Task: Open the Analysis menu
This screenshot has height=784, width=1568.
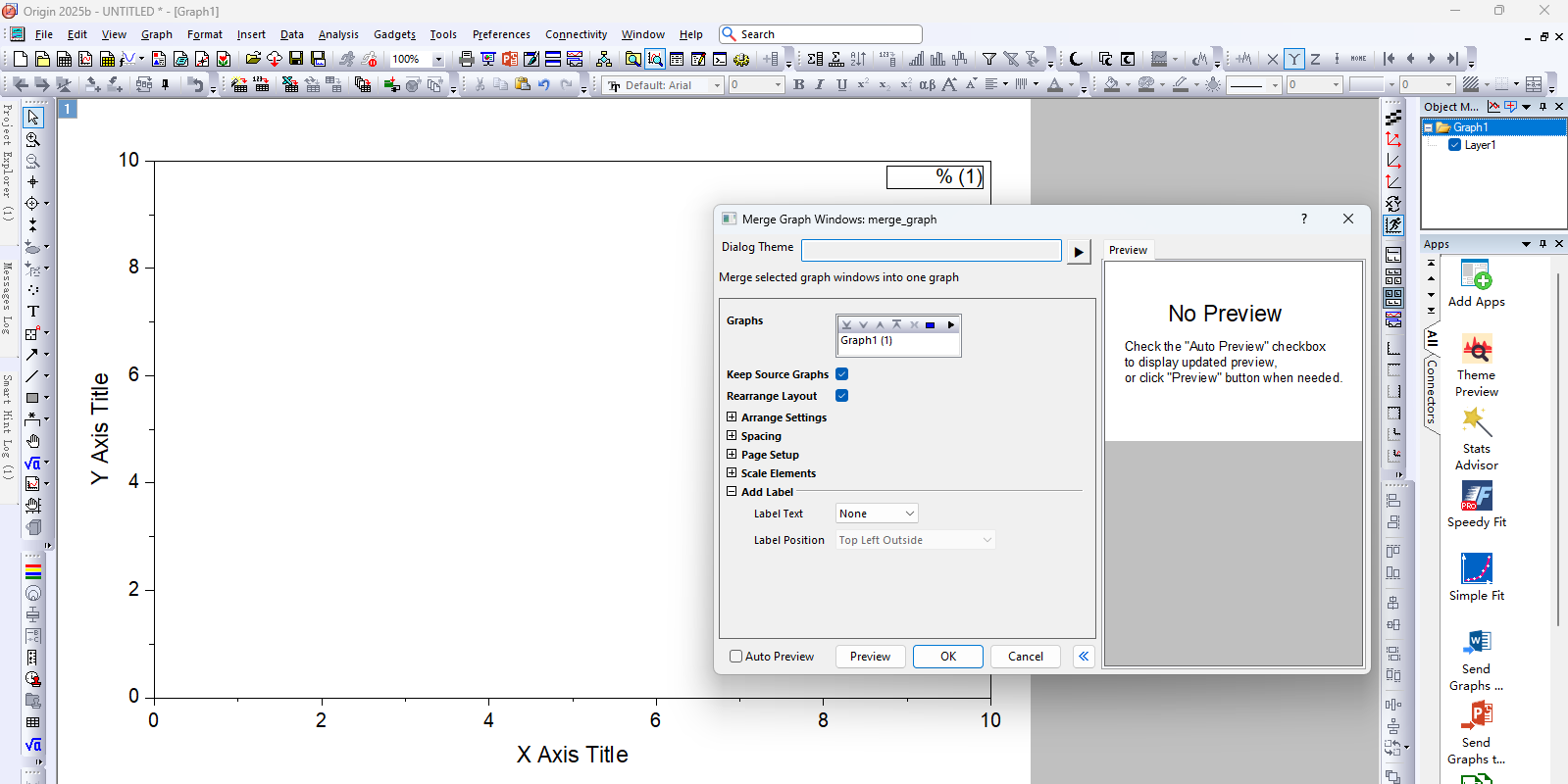Action: click(x=338, y=34)
